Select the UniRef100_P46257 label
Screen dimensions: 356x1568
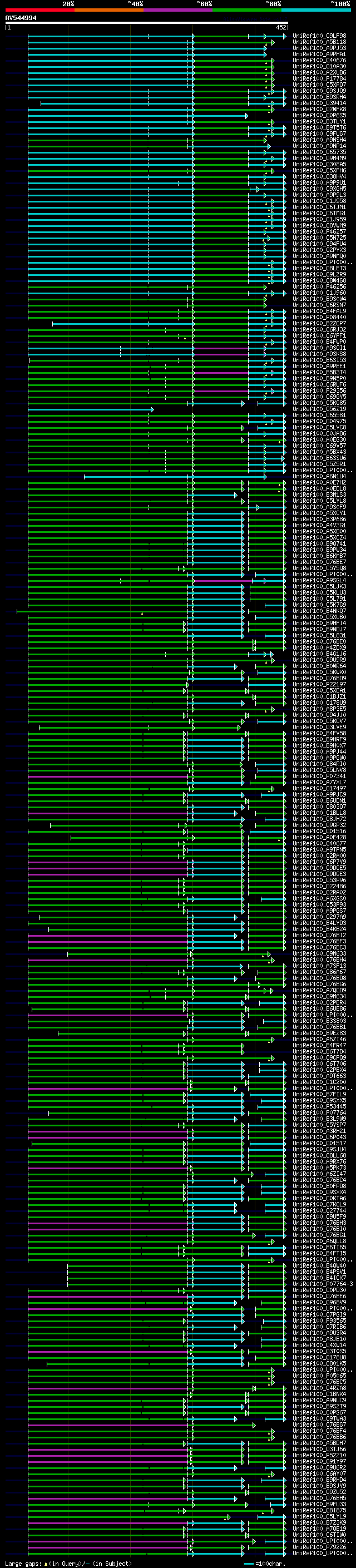click(319, 232)
